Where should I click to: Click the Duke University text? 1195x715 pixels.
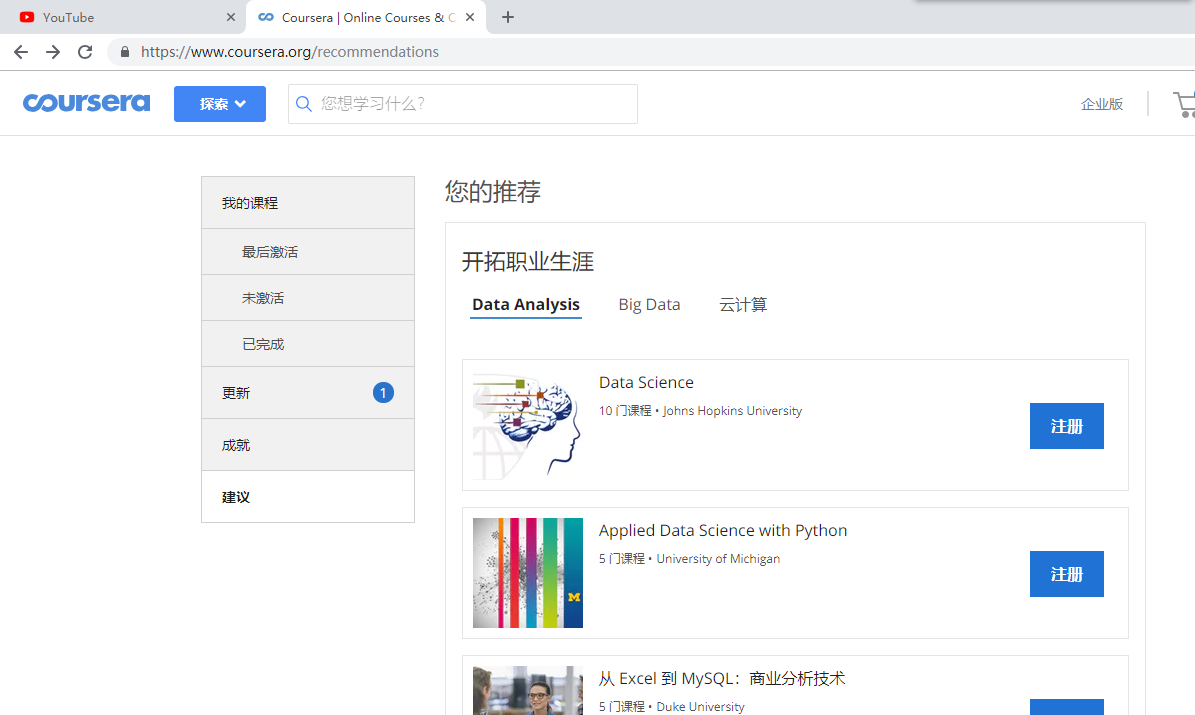tap(700, 707)
